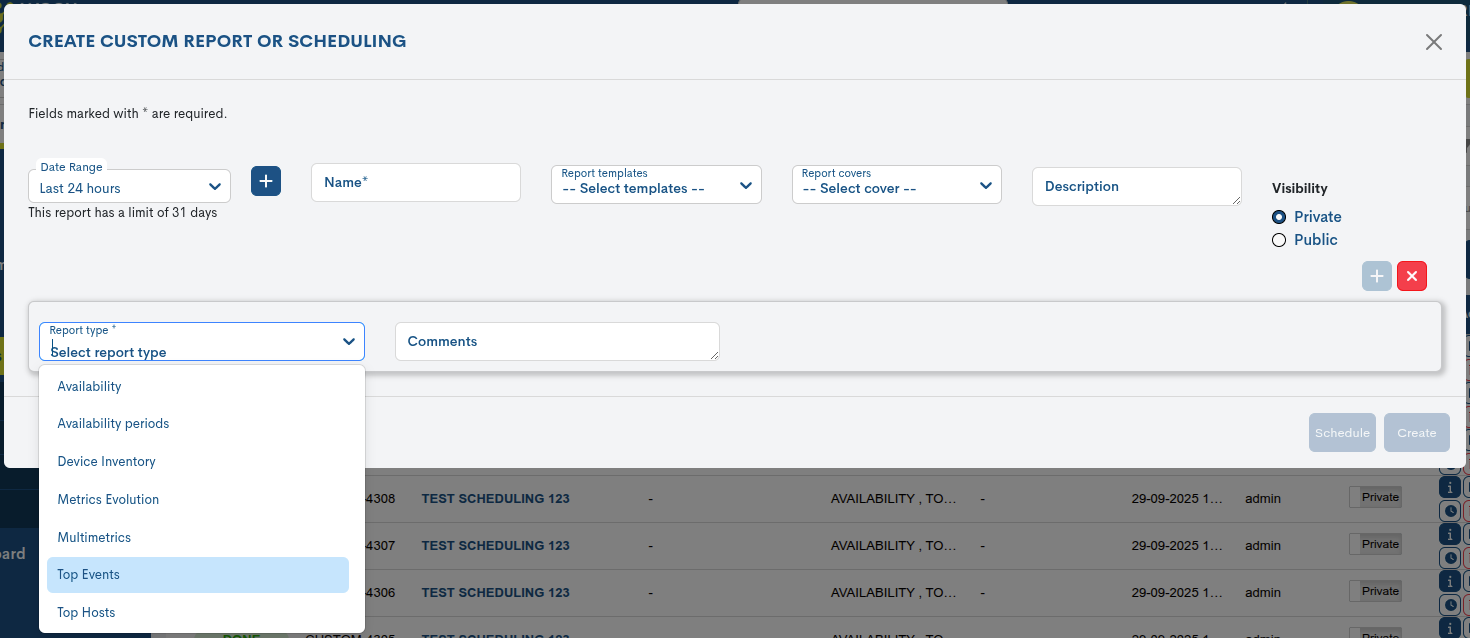Open the TEST SCHEDULING 123 report link

click(494, 498)
